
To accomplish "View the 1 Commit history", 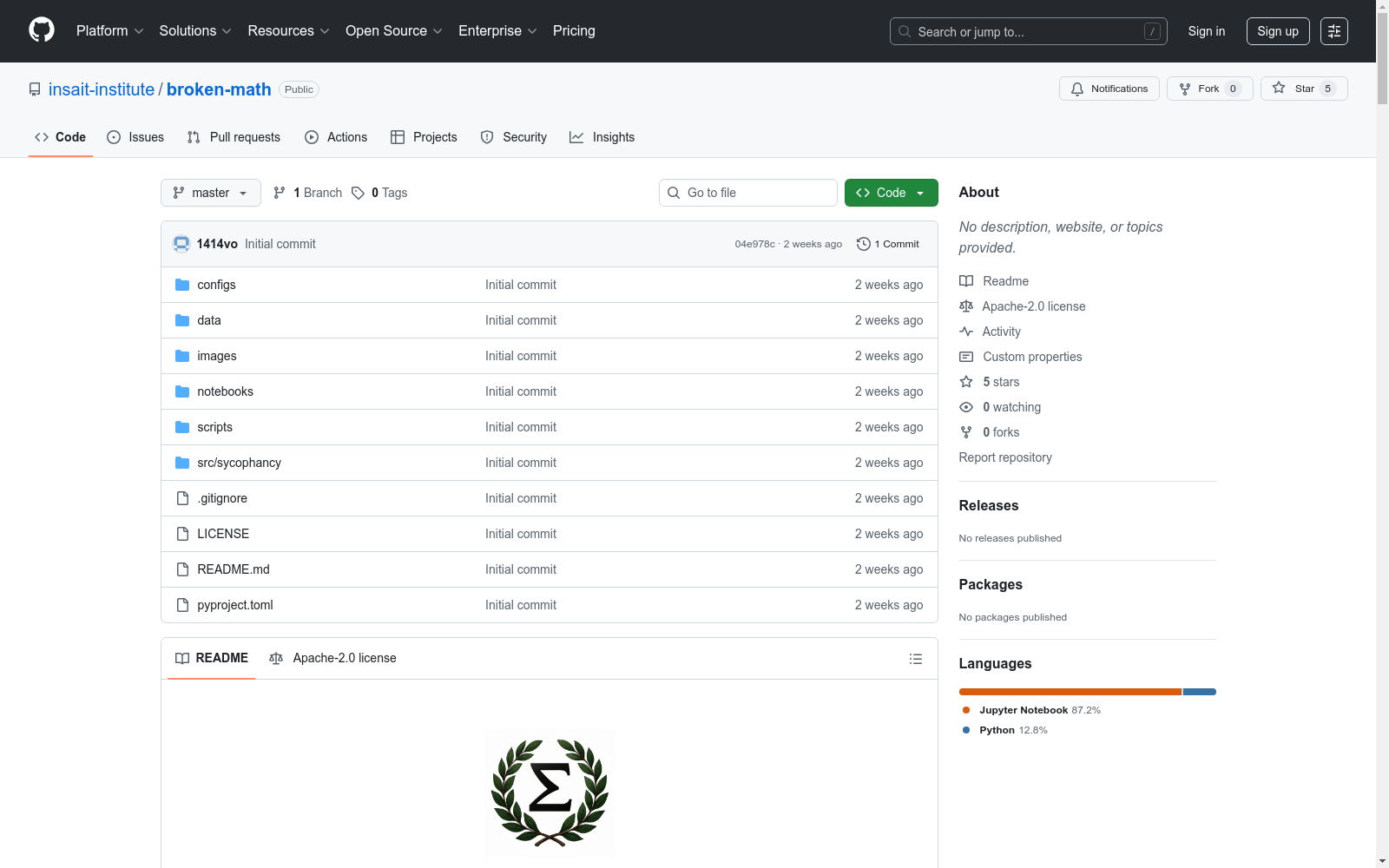I will tap(888, 244).
